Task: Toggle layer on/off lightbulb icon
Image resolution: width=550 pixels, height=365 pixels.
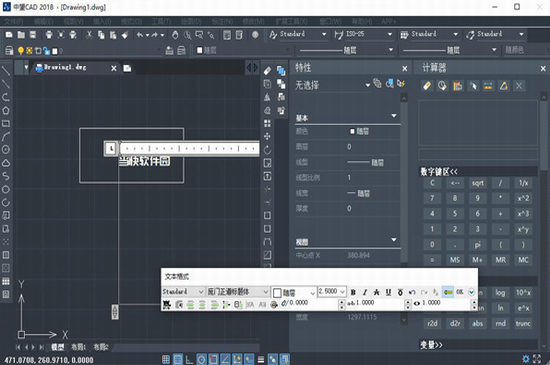Action: [x=21, y=51]
